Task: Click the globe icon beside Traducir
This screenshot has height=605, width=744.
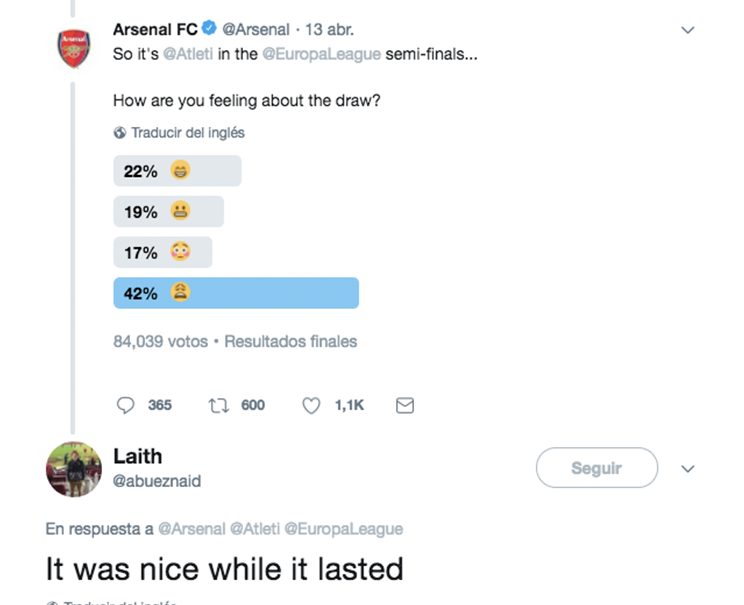Action: [120, 133]
